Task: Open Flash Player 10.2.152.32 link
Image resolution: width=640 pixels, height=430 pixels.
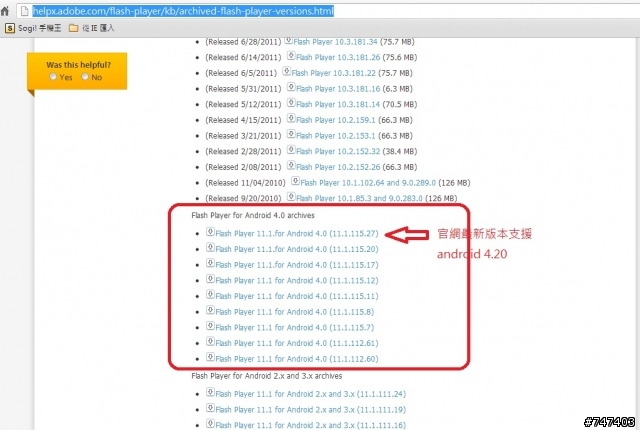Action: [x=338, y=151]
